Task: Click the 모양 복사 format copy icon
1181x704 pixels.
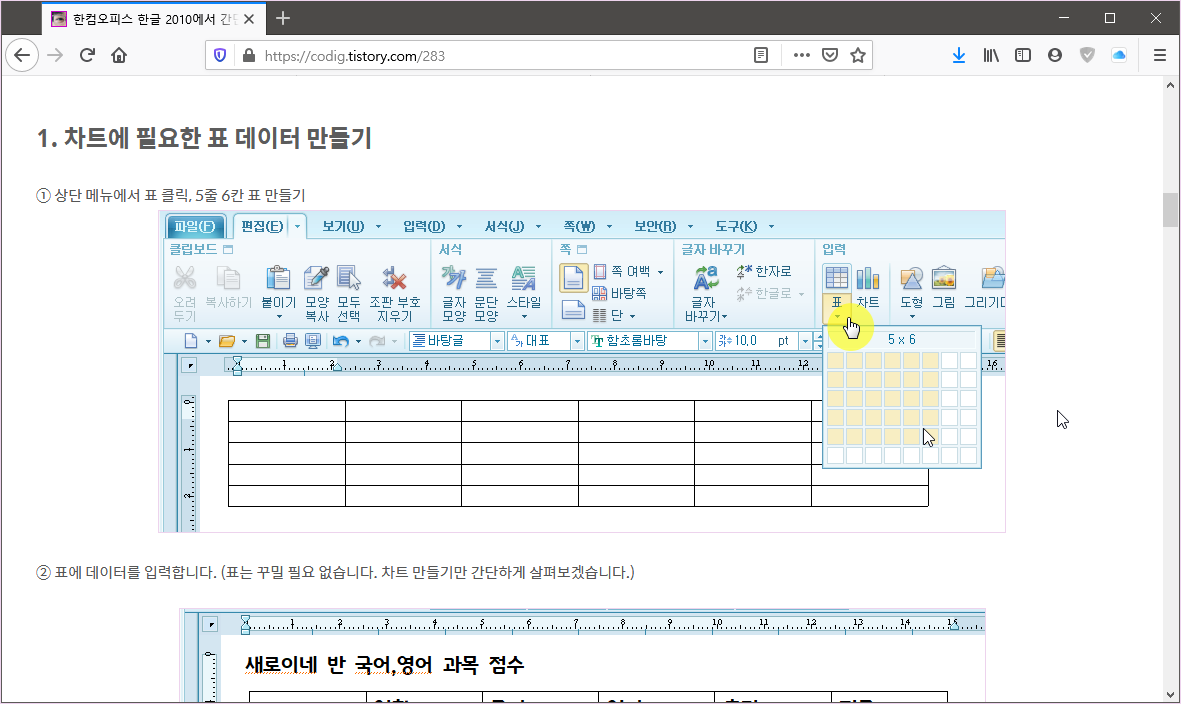Action: click(x=316, y=278)
